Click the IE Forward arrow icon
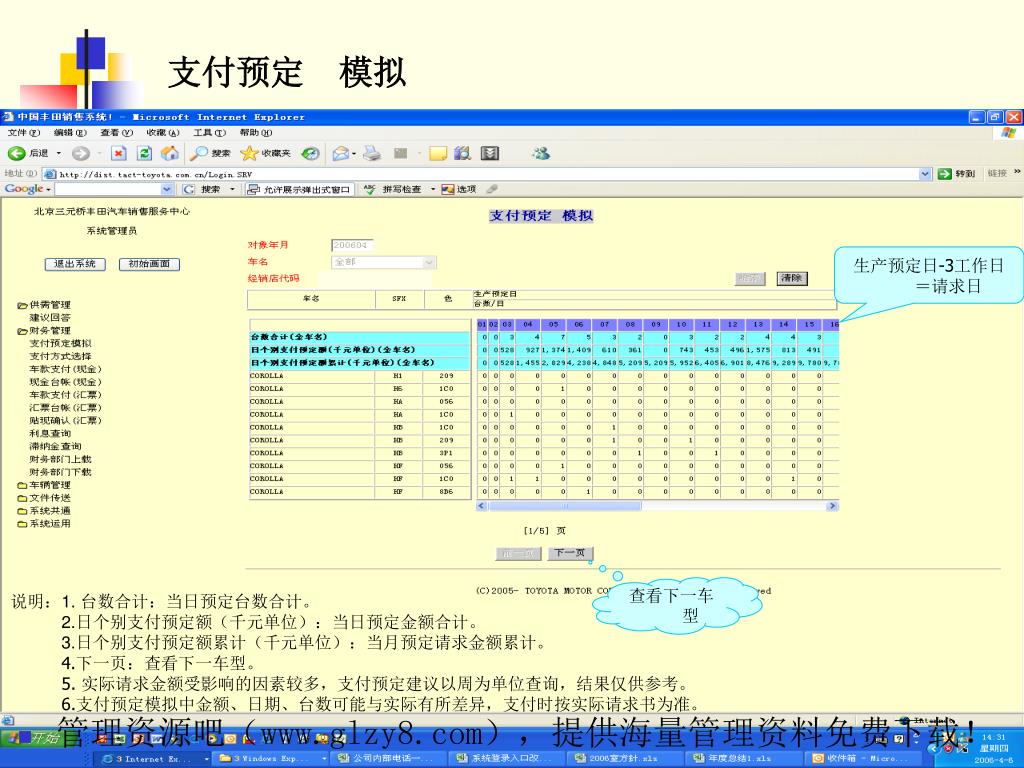 (x=80, y=153)
